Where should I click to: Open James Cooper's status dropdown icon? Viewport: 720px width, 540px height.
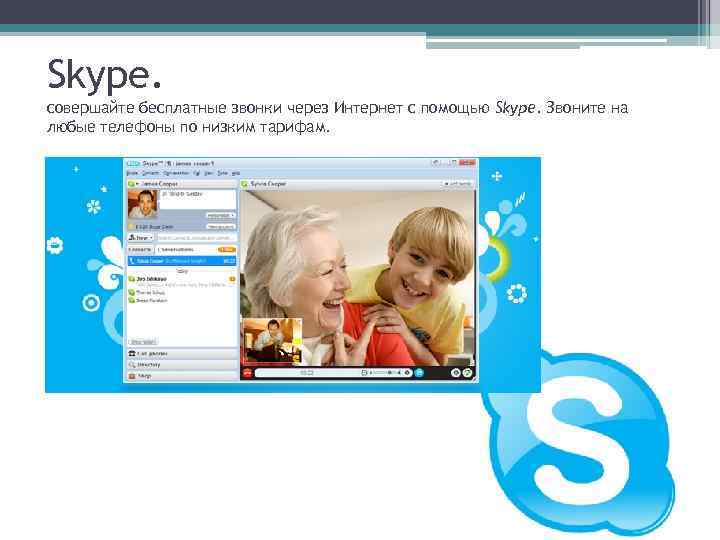132,184
